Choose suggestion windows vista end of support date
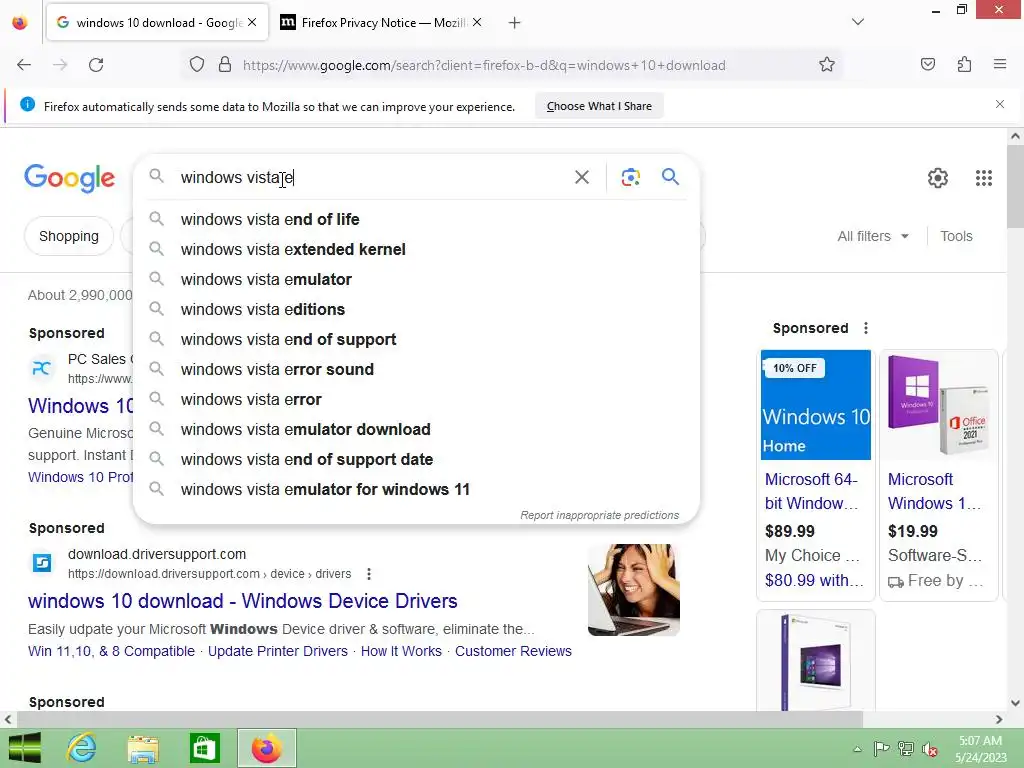Image resolution: width=1024 pixels, height=768 pixels. [416, 460]
